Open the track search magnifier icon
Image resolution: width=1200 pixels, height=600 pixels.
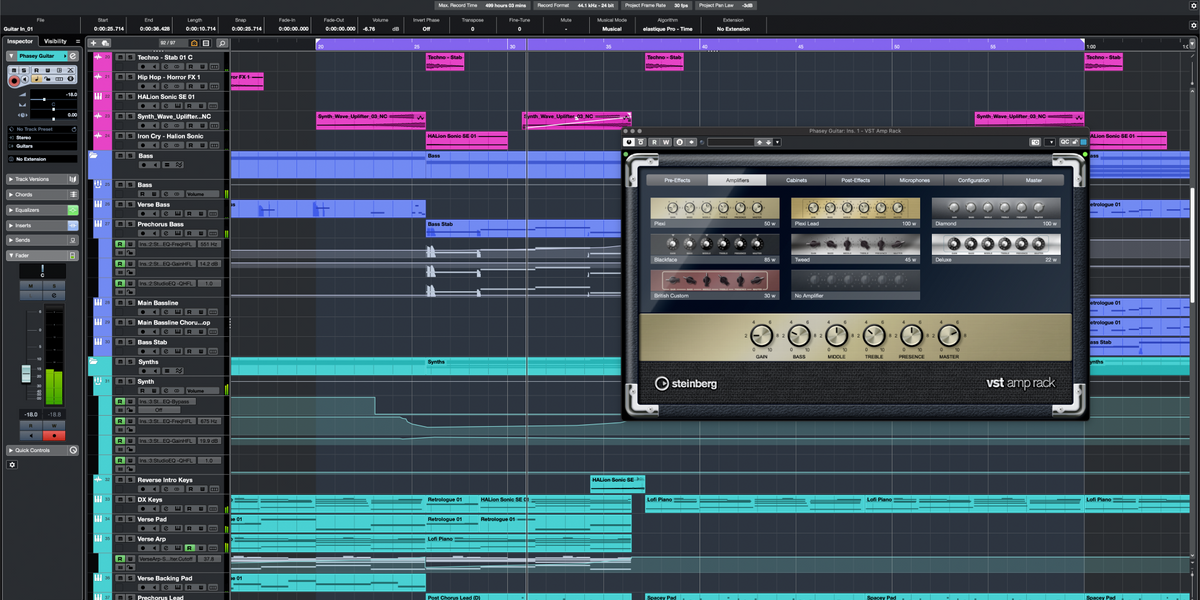coord(222,43)
